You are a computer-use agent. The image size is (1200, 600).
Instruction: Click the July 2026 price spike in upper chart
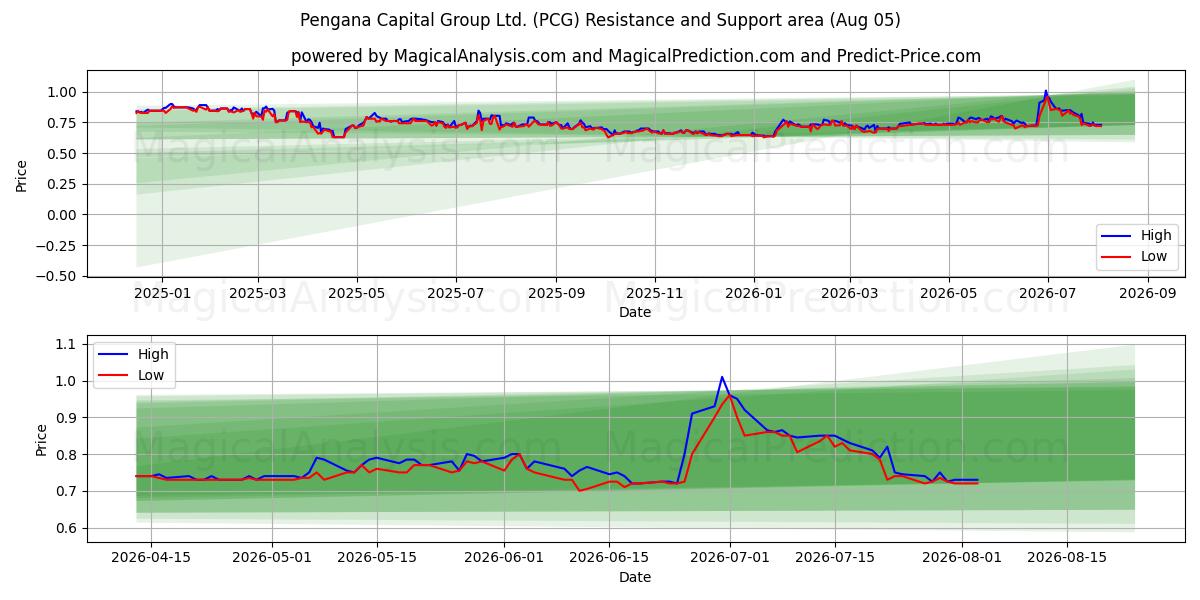(x=1046, y=92)
